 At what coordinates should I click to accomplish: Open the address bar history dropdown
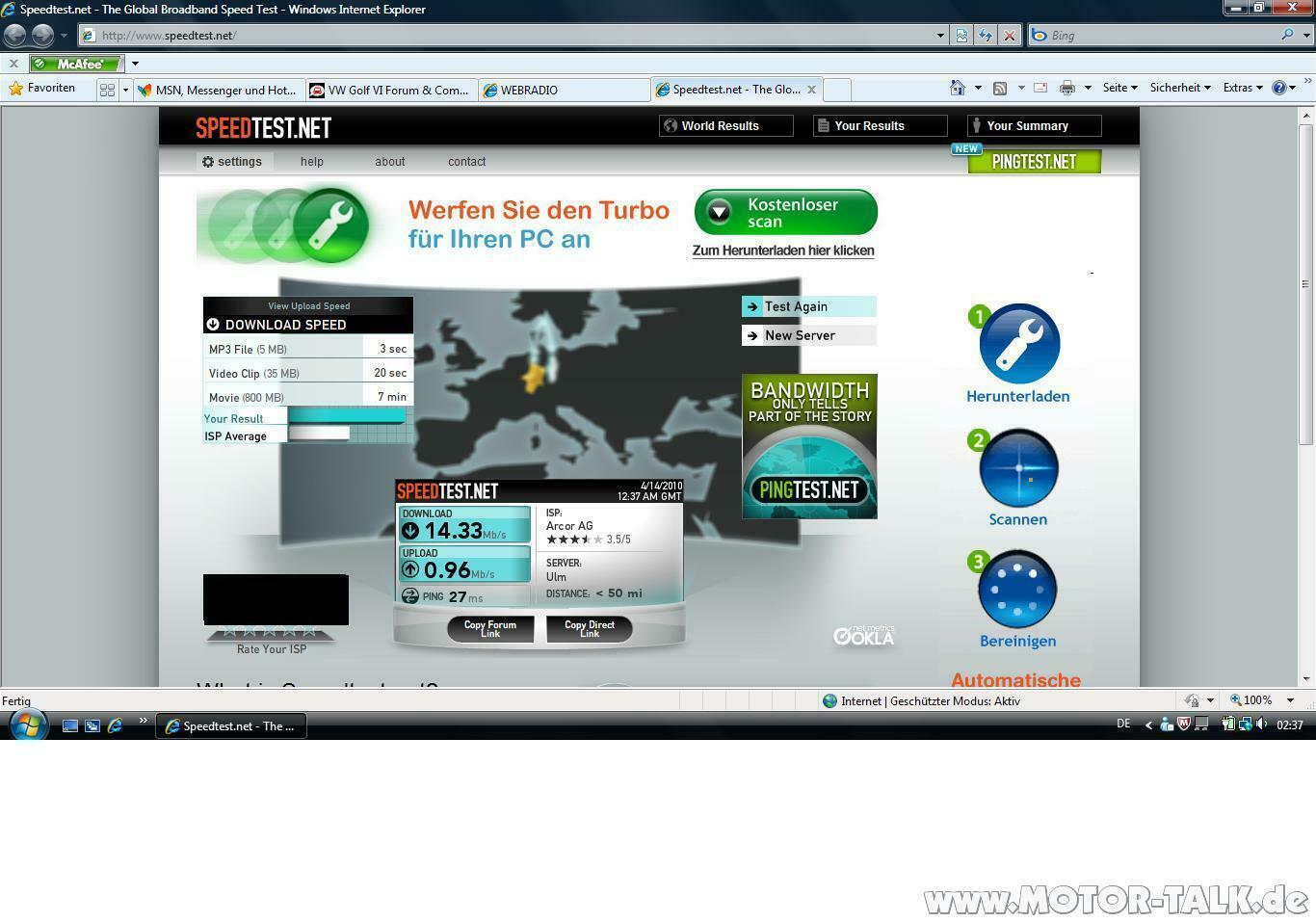[x=940, y=35]
